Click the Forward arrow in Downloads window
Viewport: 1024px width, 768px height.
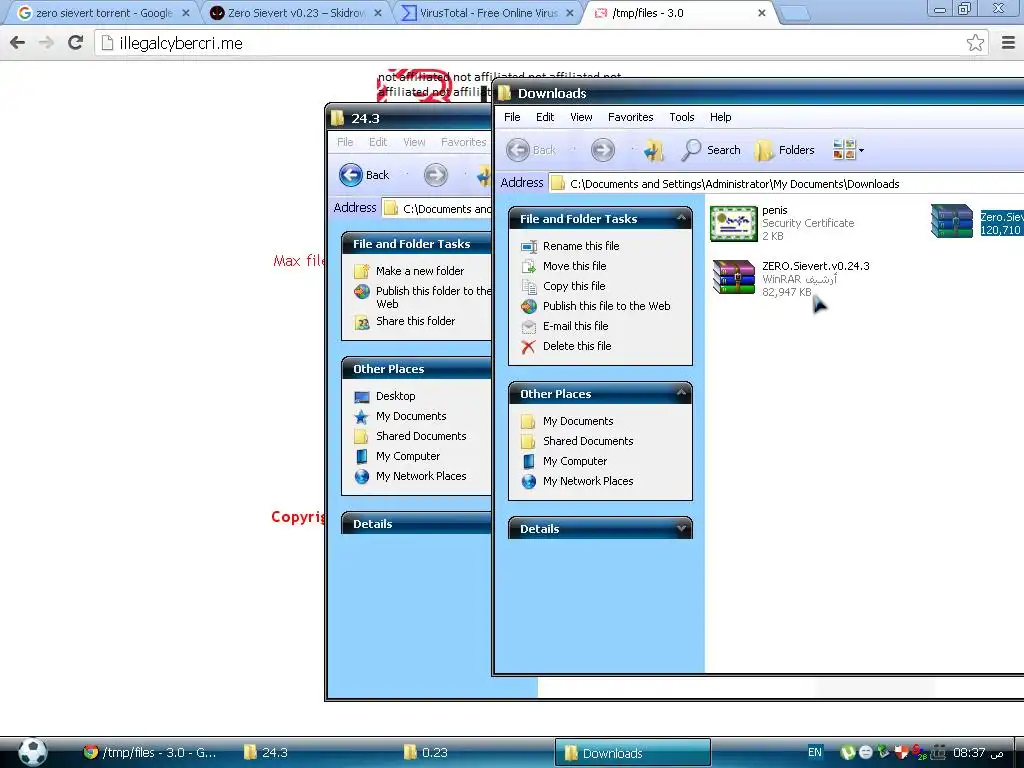(603, 150)
